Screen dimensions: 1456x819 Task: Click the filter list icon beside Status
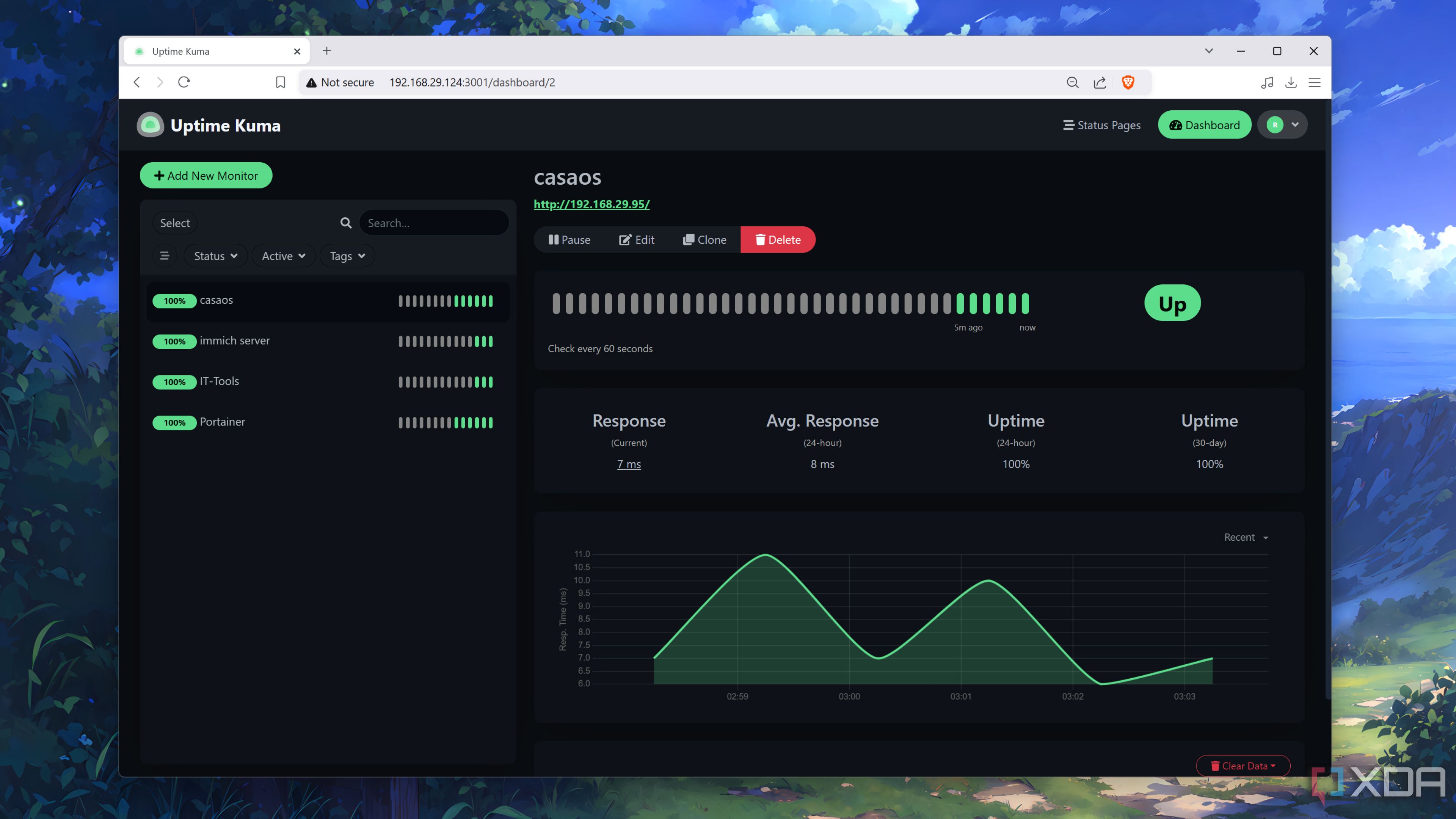tap(165, 256)
